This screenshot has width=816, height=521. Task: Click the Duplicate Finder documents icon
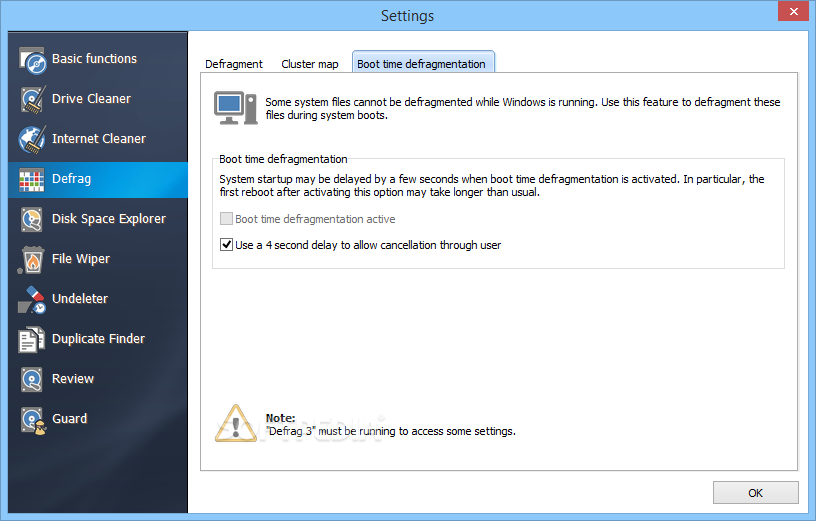[31, 339]
